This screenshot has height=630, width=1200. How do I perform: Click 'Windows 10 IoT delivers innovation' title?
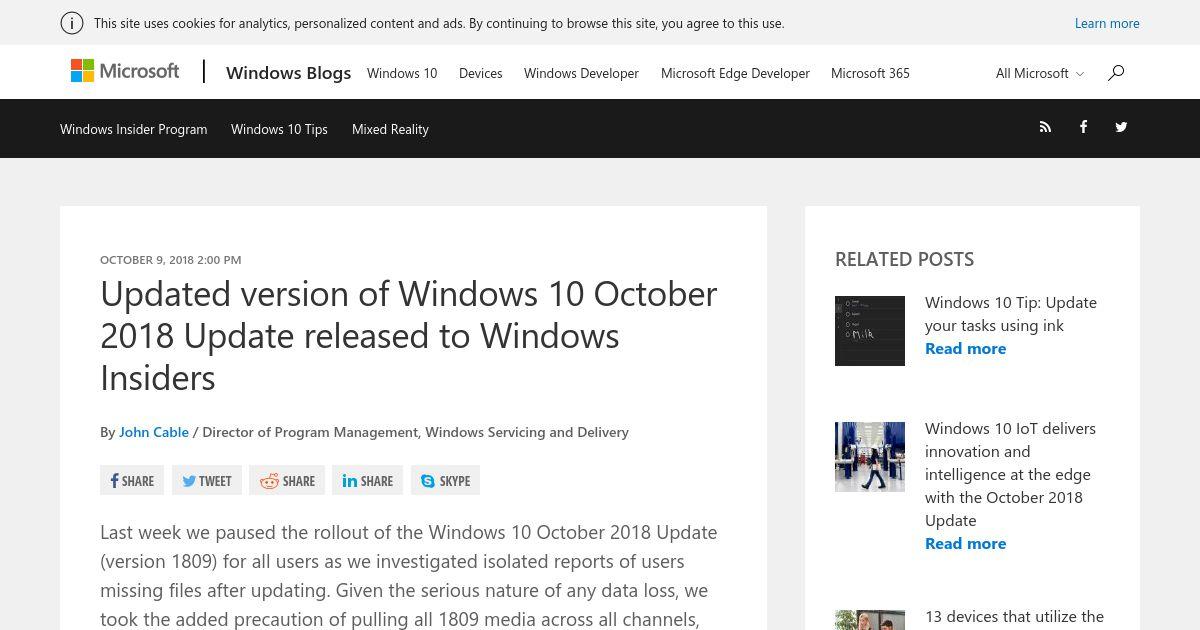(1010, 474)
